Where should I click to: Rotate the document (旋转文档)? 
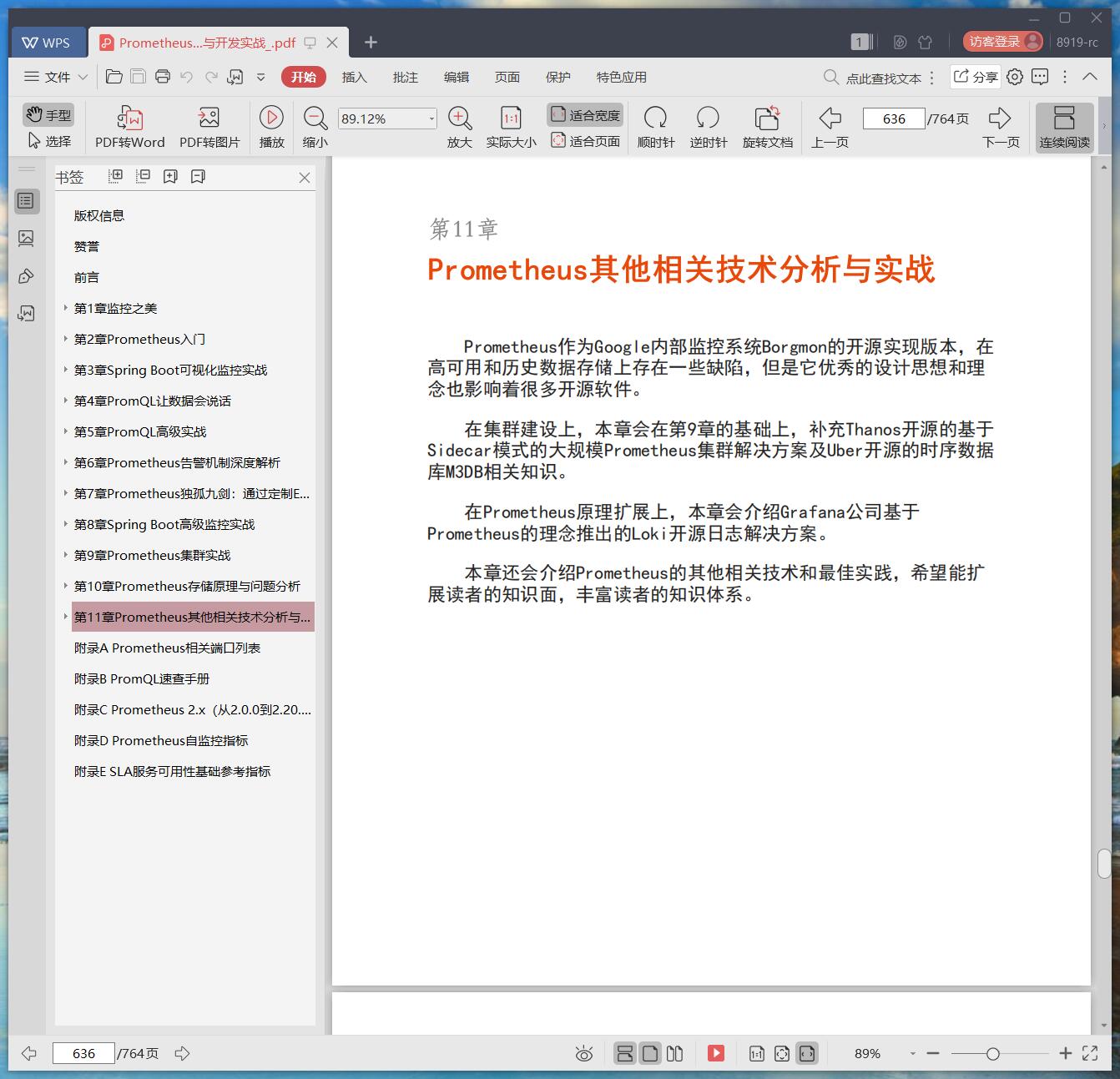coord(768,127)
